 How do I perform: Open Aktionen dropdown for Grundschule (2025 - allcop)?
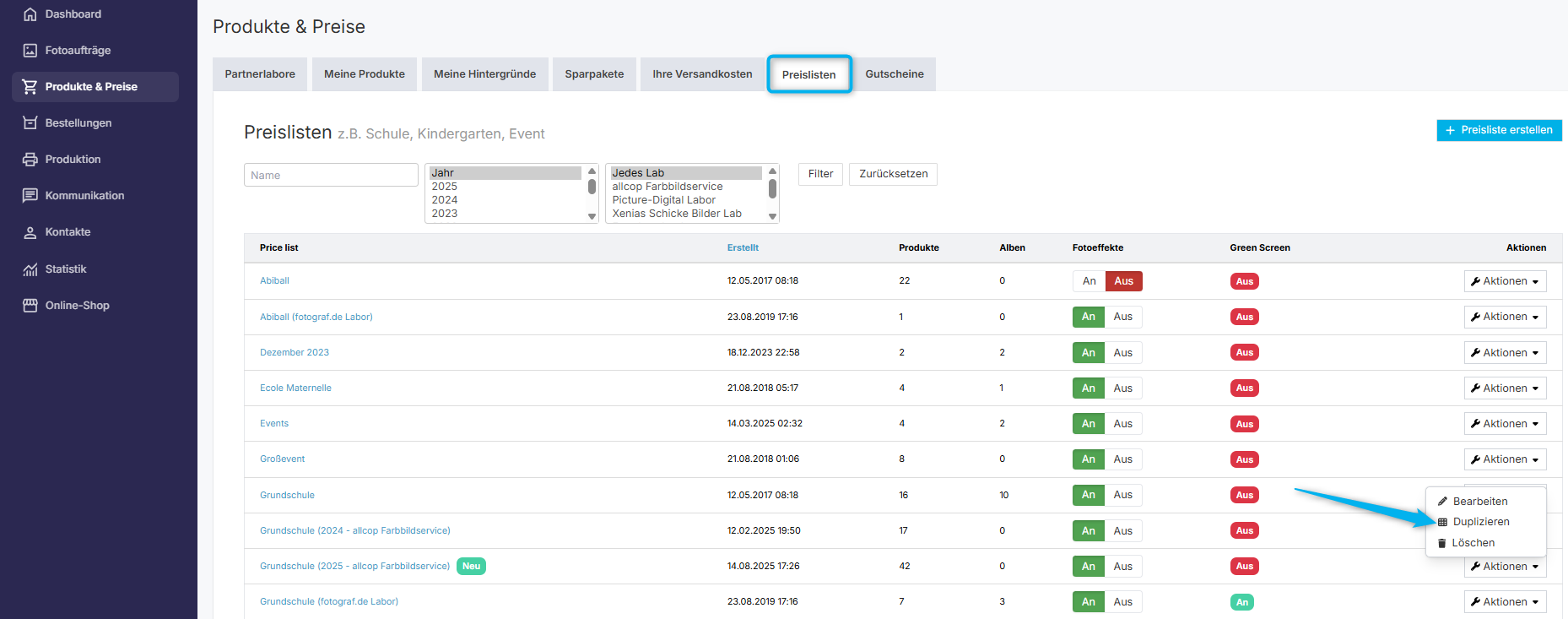point(1505,567)
